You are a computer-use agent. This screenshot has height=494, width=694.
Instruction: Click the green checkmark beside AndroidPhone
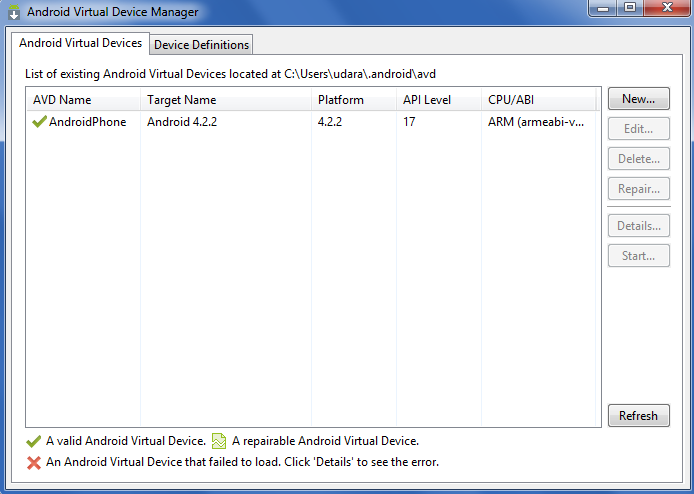point(39,121)
